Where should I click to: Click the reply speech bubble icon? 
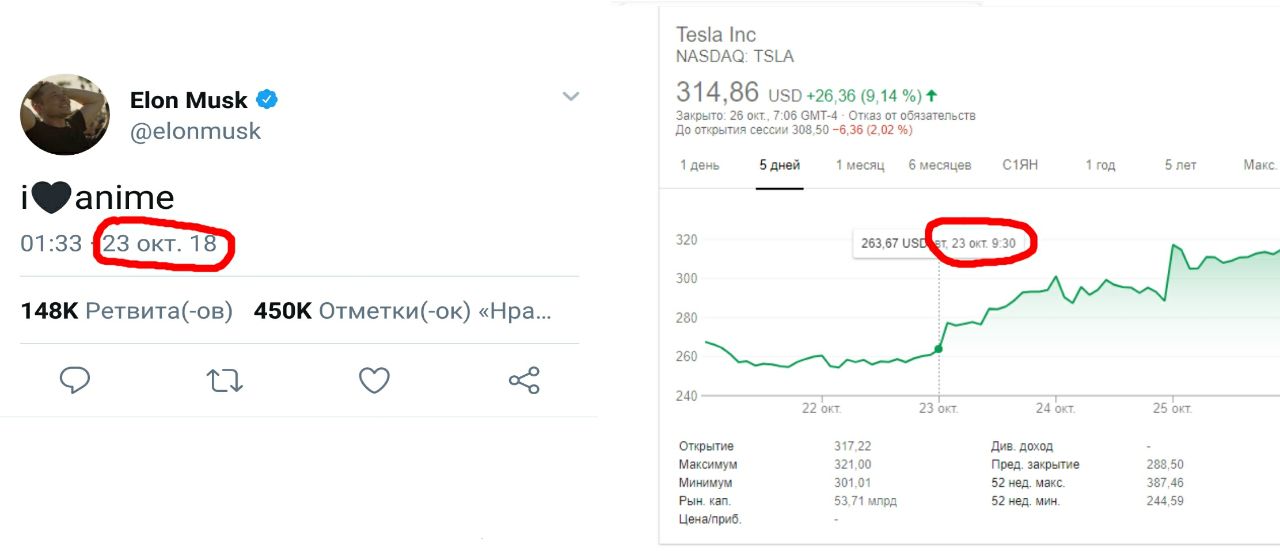click(x=75, y=380)
